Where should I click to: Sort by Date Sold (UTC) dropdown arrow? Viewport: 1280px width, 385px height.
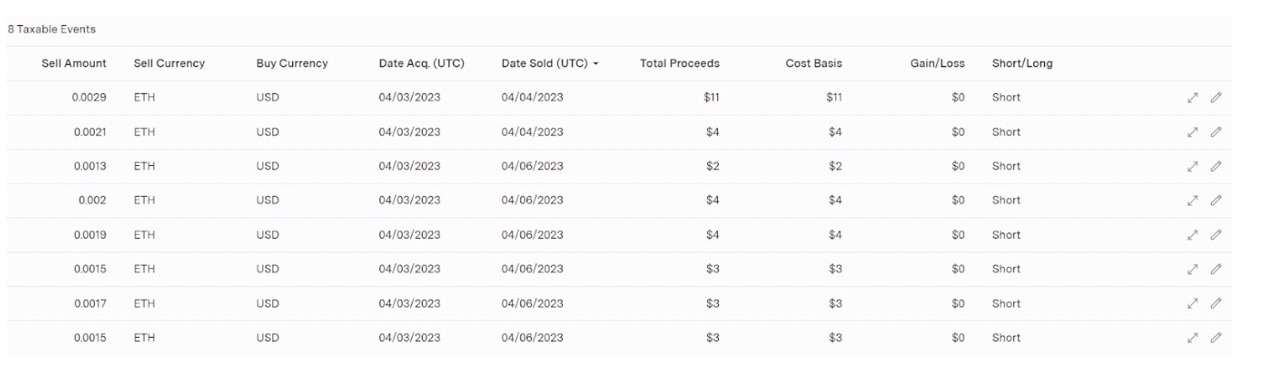[596, 64]
